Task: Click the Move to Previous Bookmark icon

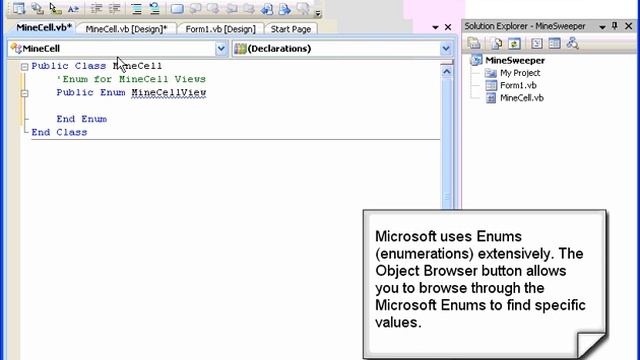Action: [x=196, y=8]
